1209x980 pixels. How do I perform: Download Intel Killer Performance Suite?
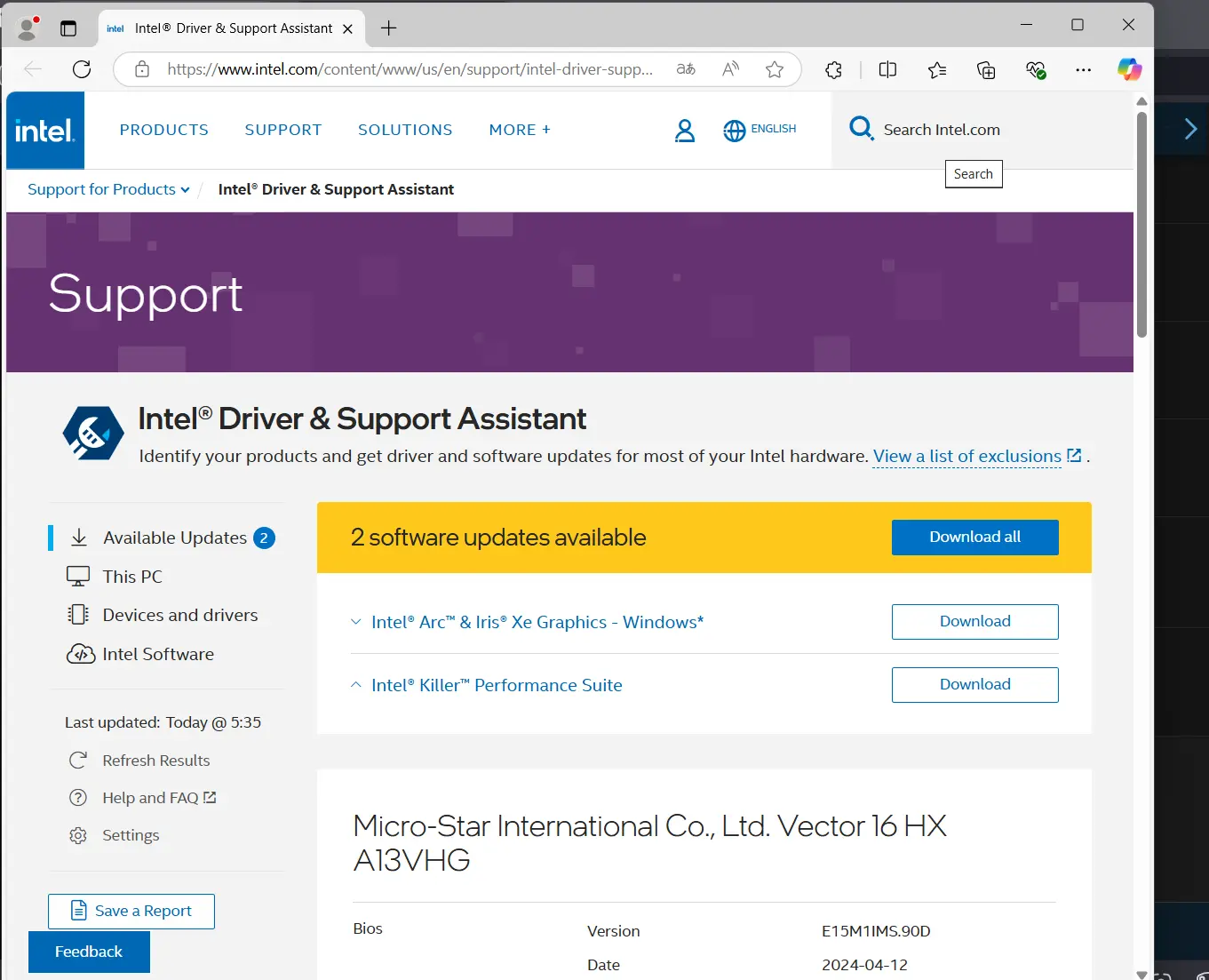coord(974,685)
